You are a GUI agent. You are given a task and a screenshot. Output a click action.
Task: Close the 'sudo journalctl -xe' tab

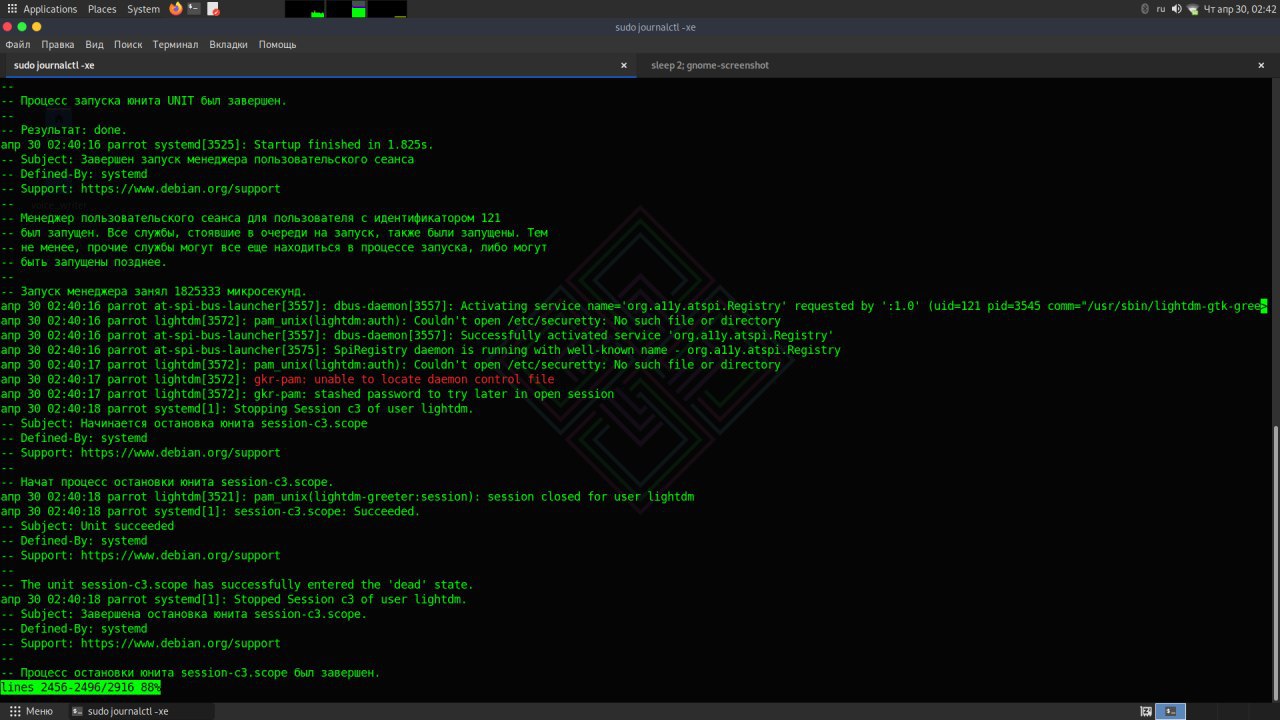pos(624,65)
